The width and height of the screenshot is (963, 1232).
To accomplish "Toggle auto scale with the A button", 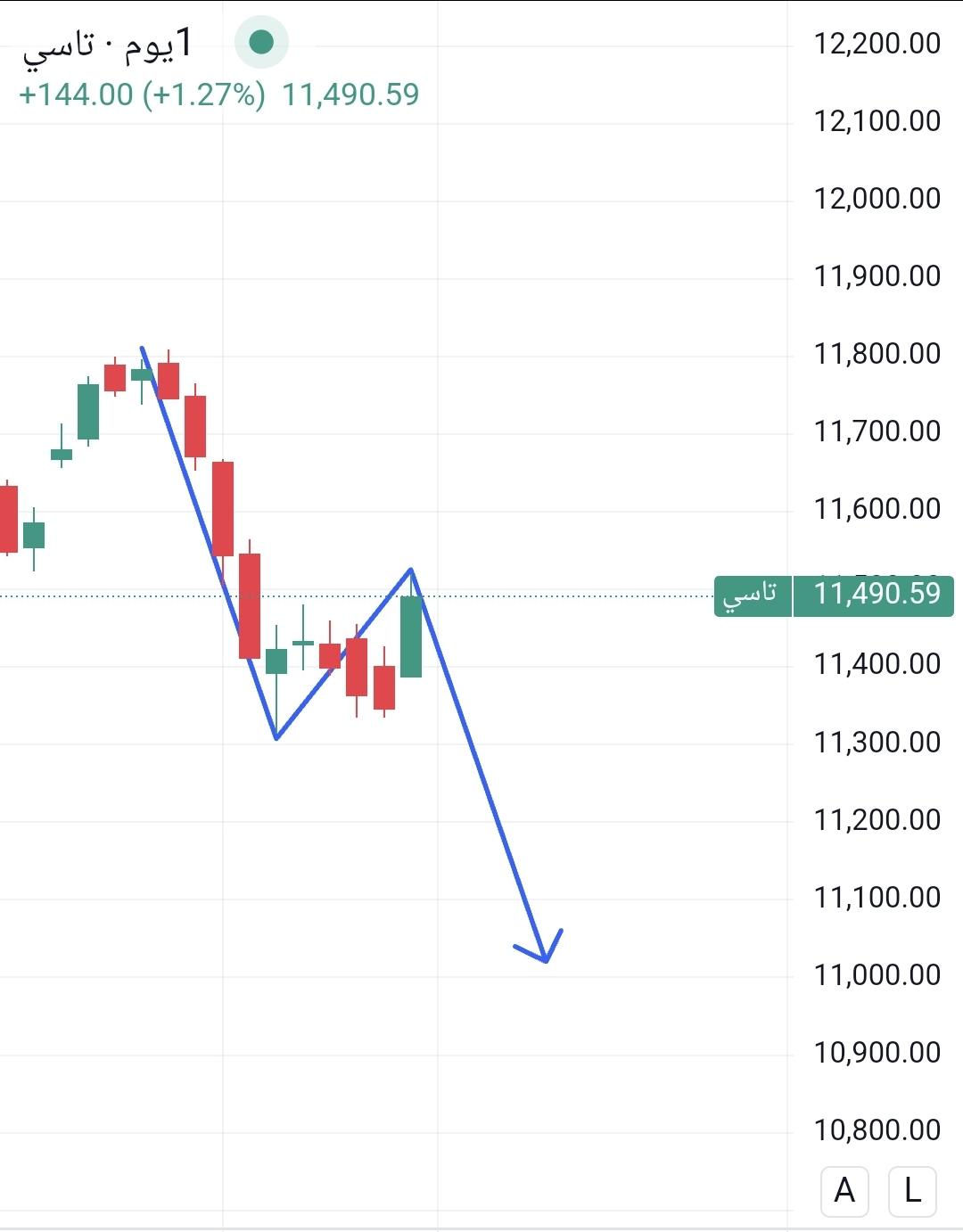I will (844, 1190).
